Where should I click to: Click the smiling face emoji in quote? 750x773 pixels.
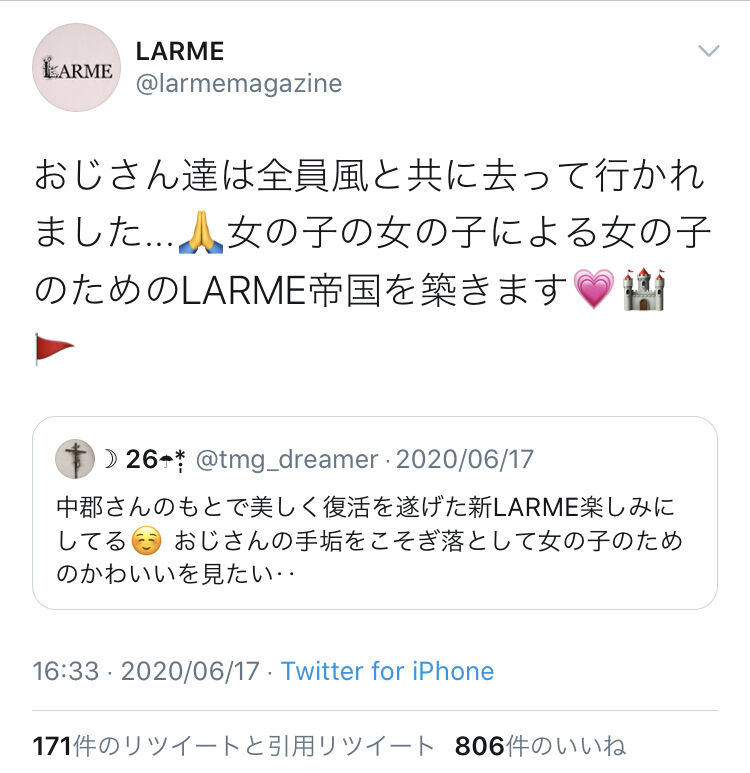click(146, 541)
